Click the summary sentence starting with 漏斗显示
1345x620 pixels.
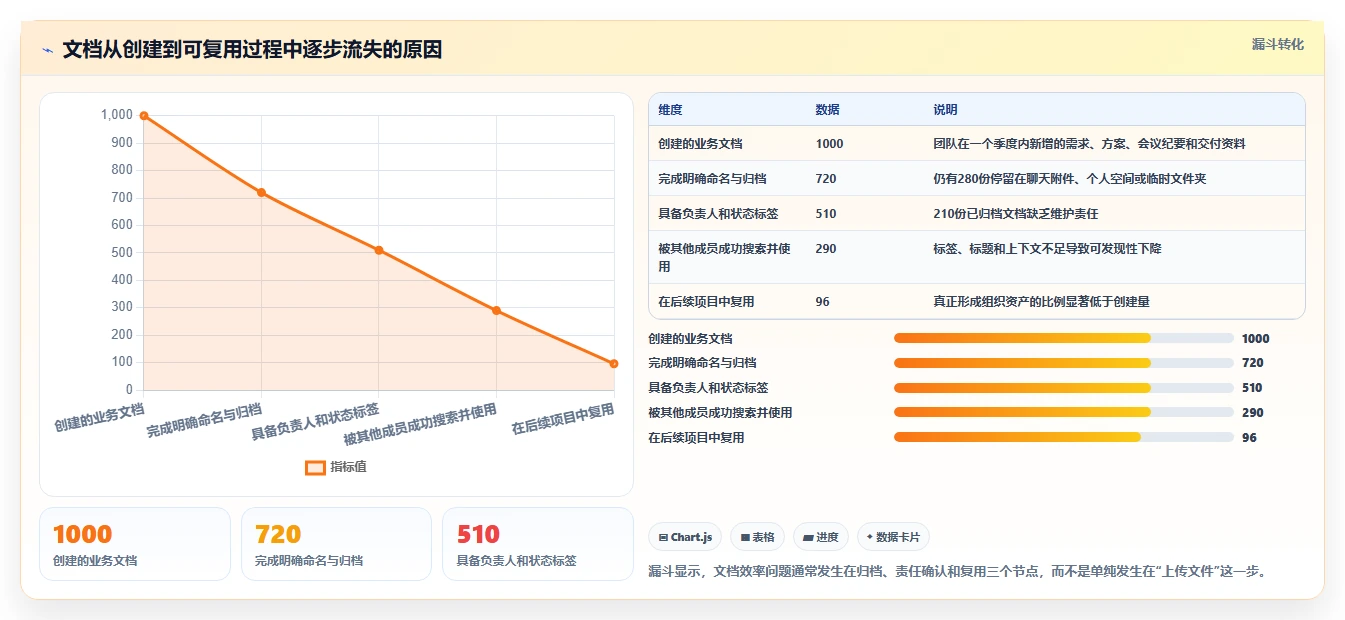pyautogui.click(x=960, y=572)
